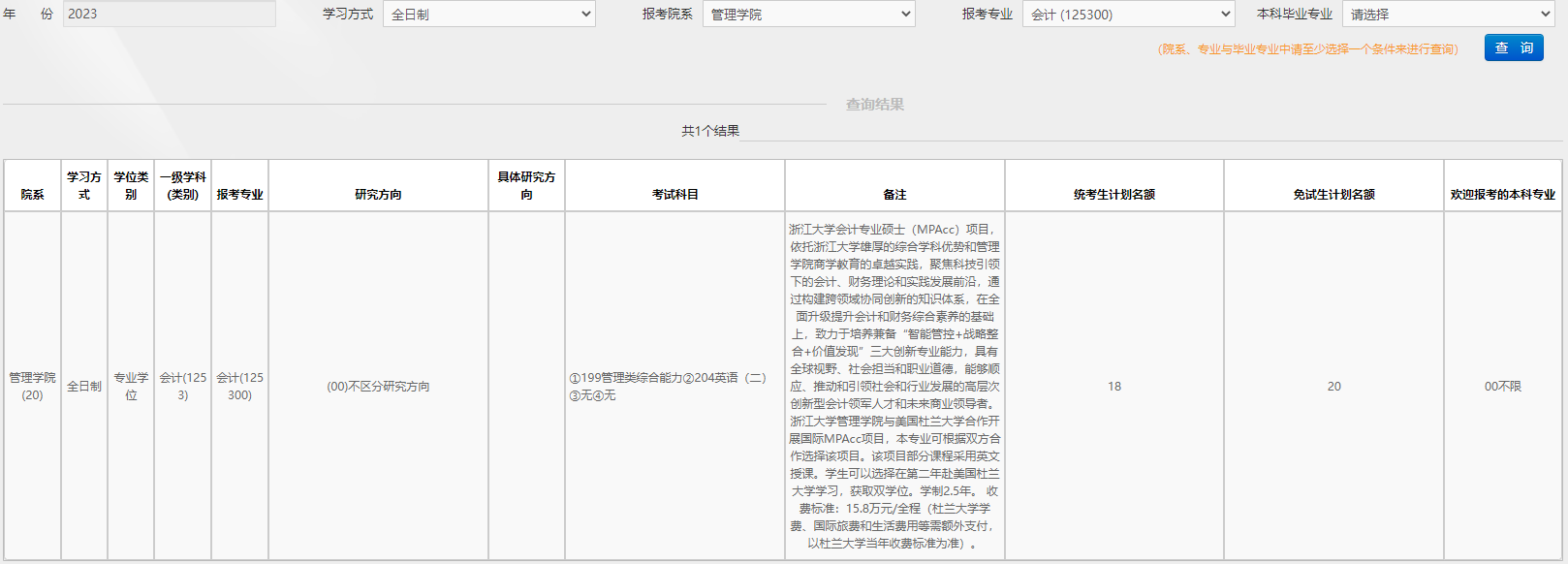This screenshot has width=1568, height=564.
Task: Expand the 本科毕业专业 dropdown showing 请选择
Action: pos(1448,15)
